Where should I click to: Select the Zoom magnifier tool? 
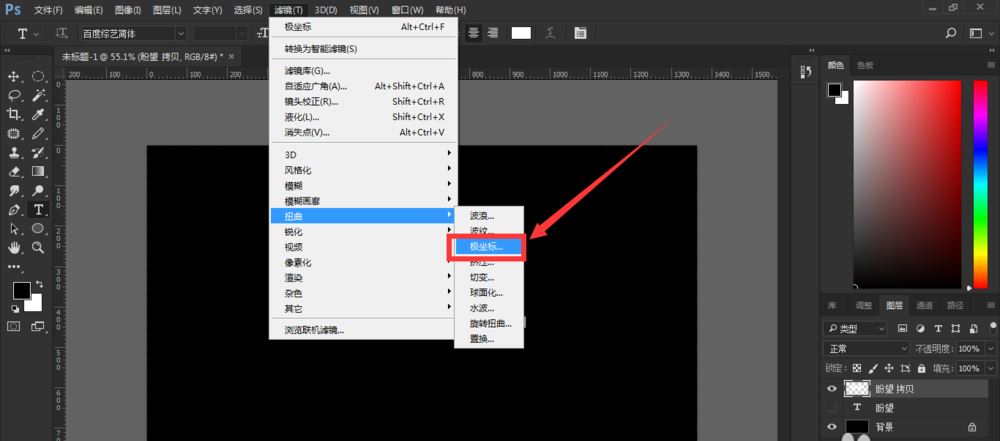pyautogui.click(x=38, y=247)
